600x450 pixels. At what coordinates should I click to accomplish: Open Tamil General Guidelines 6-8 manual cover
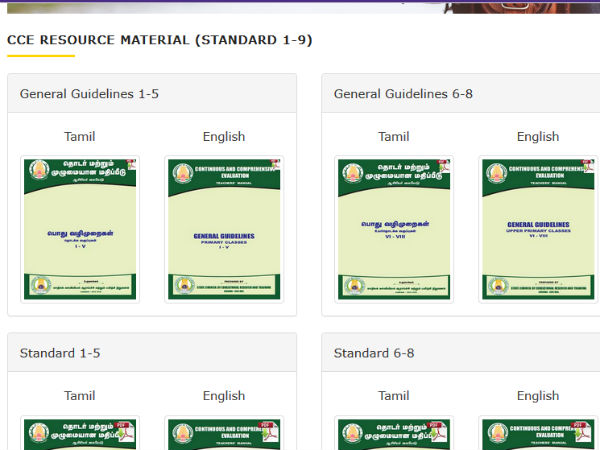click(394, 229)
